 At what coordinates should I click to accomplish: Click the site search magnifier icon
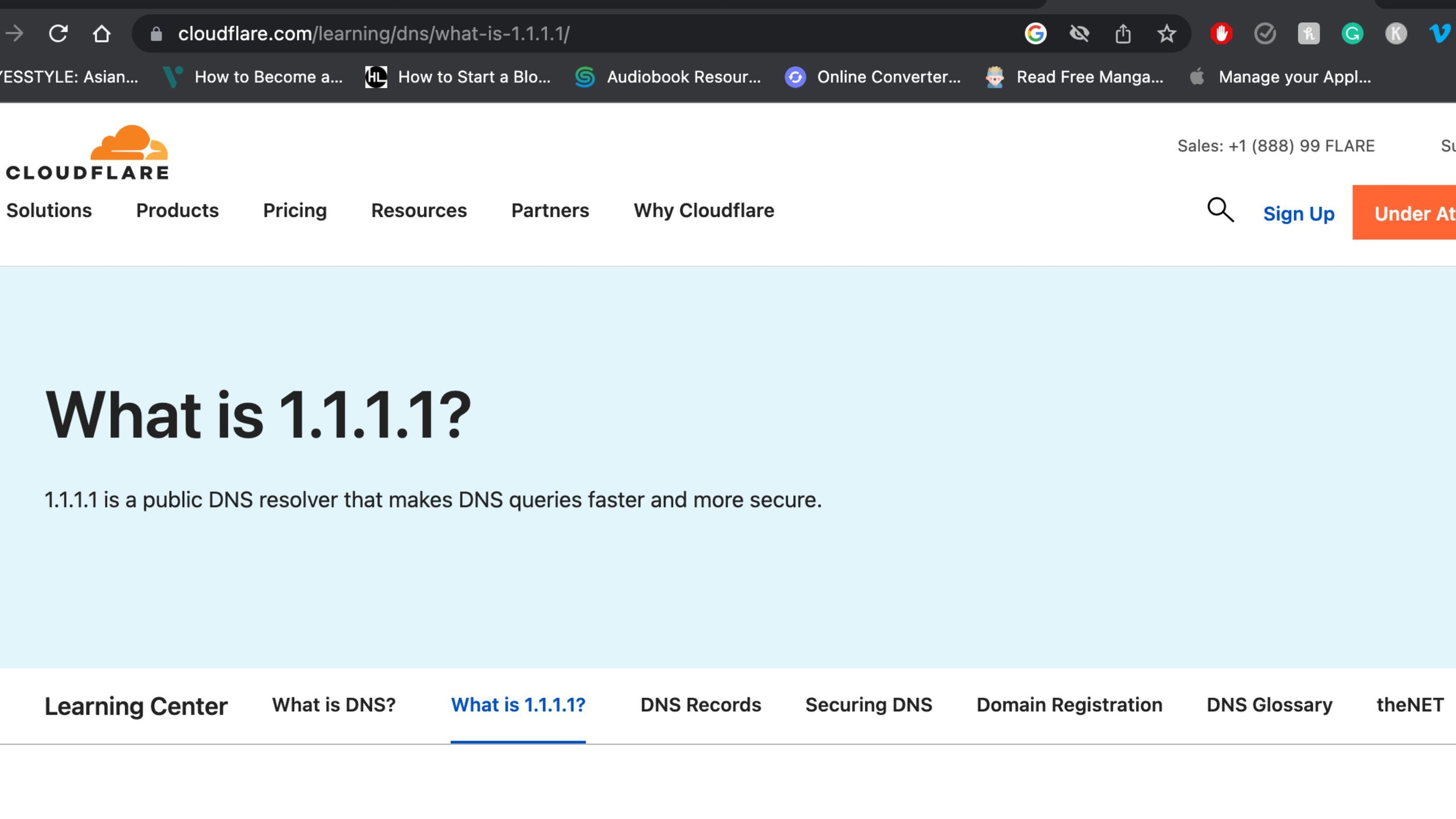1220,210
